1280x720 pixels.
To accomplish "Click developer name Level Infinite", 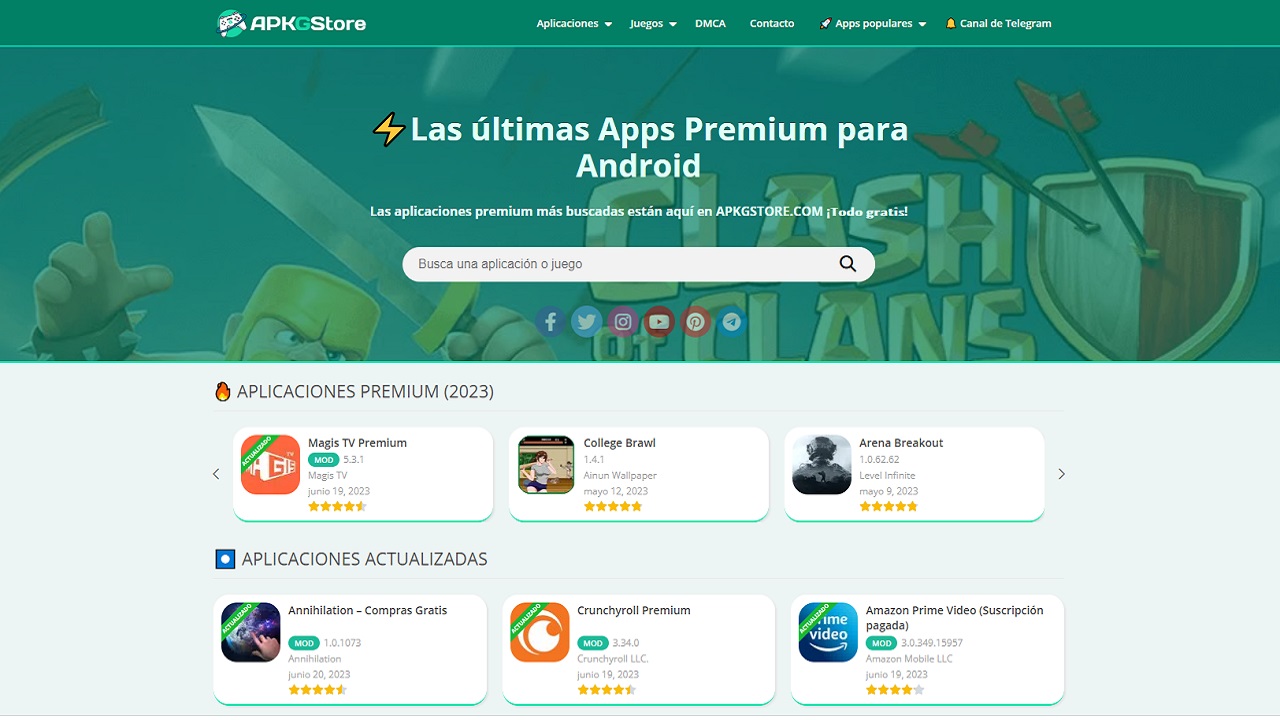I will click(887, 476).
